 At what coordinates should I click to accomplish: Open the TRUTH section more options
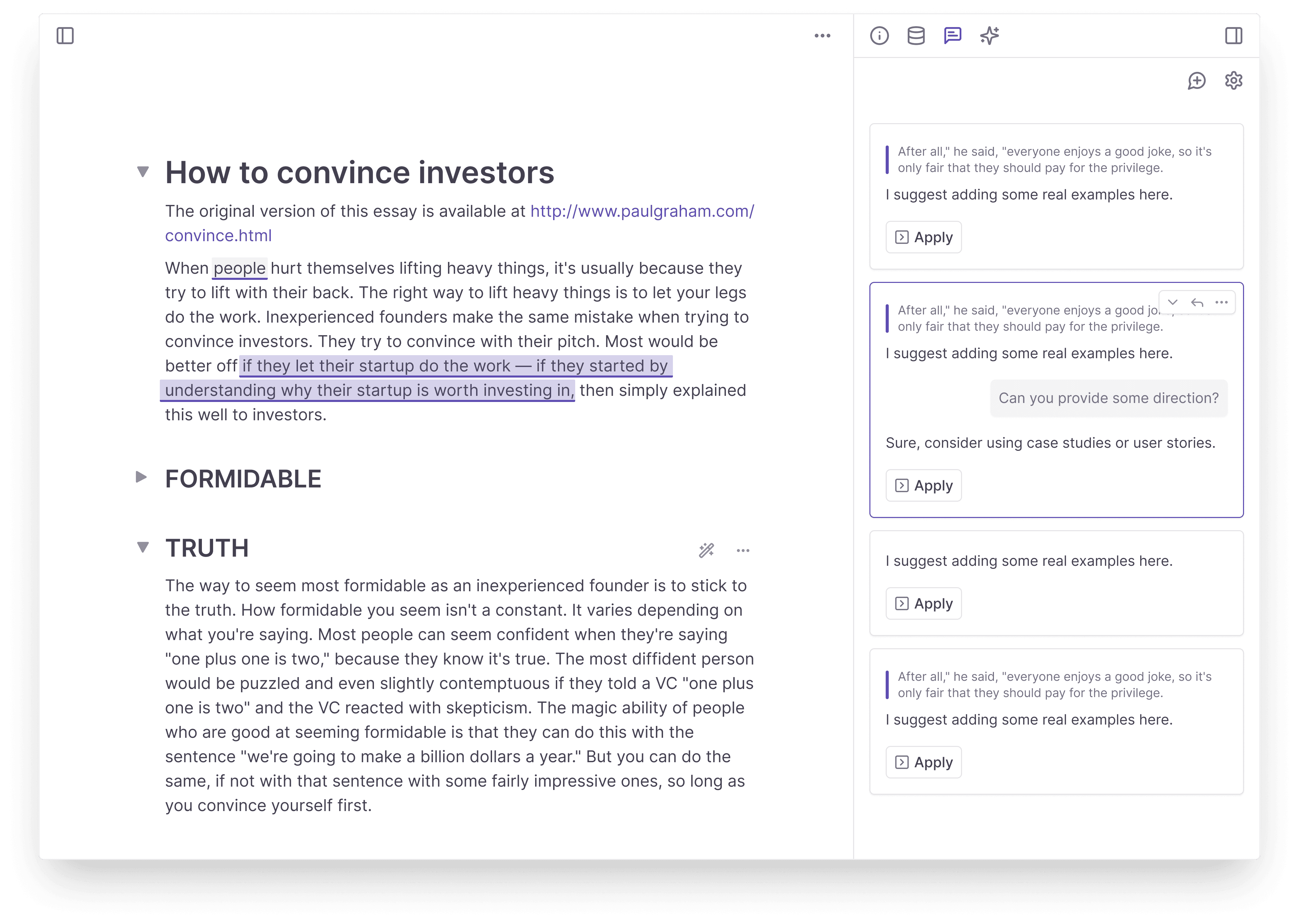[743, 550]
